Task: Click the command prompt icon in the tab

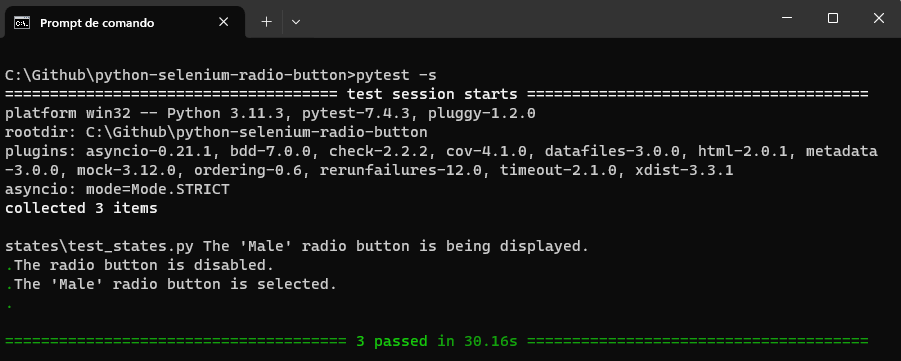Action: pyautogui.click(x=22, y=23)
